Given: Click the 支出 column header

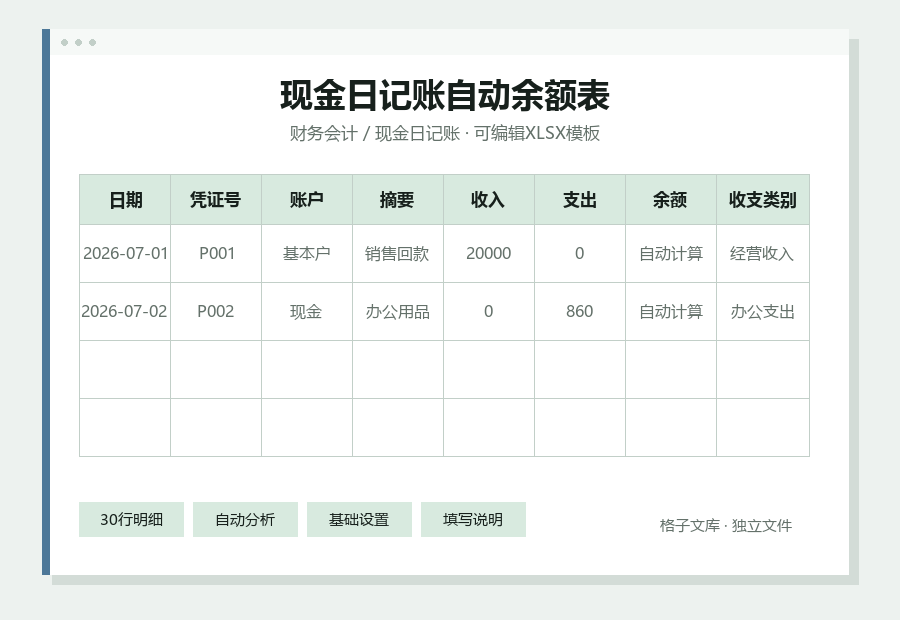Looking at the screenshot, I should pyautogui.click(x=580, y=200).
